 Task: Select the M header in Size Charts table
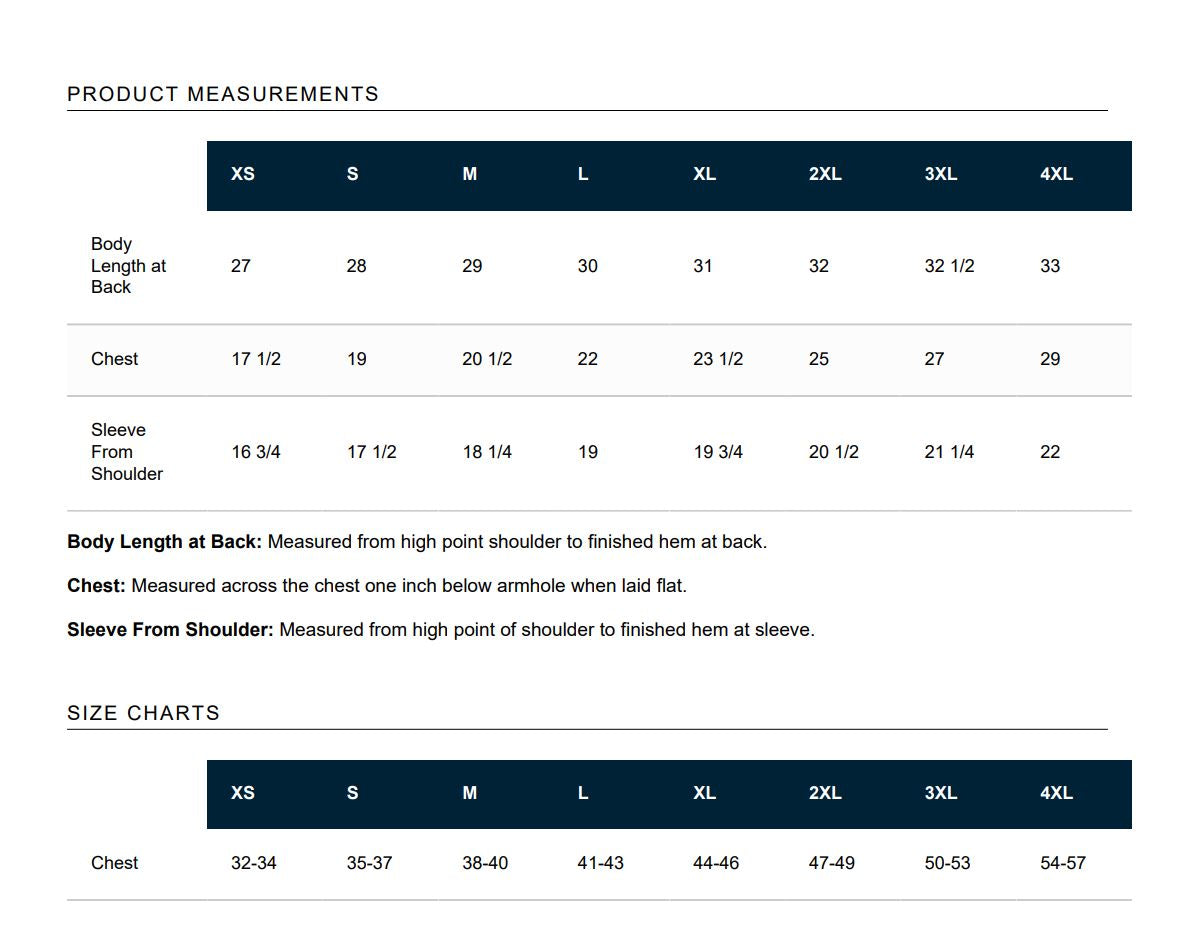(x=469, y=793)
